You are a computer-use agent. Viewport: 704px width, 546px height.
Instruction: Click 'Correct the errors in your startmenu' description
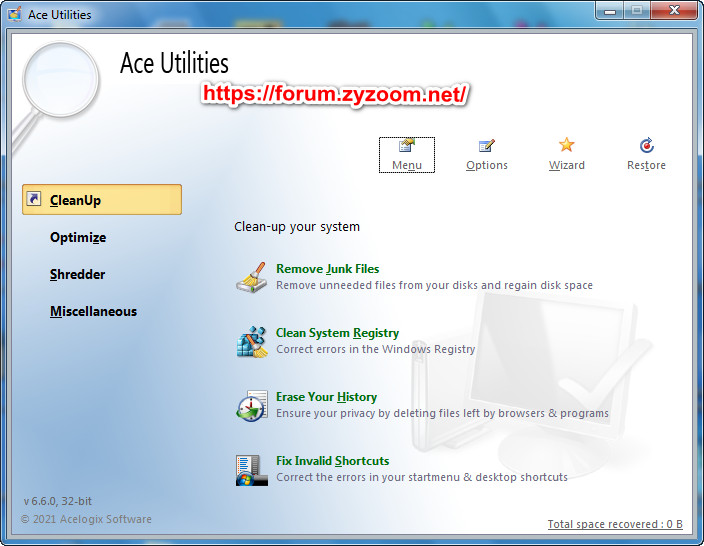(x=422, y=477)
